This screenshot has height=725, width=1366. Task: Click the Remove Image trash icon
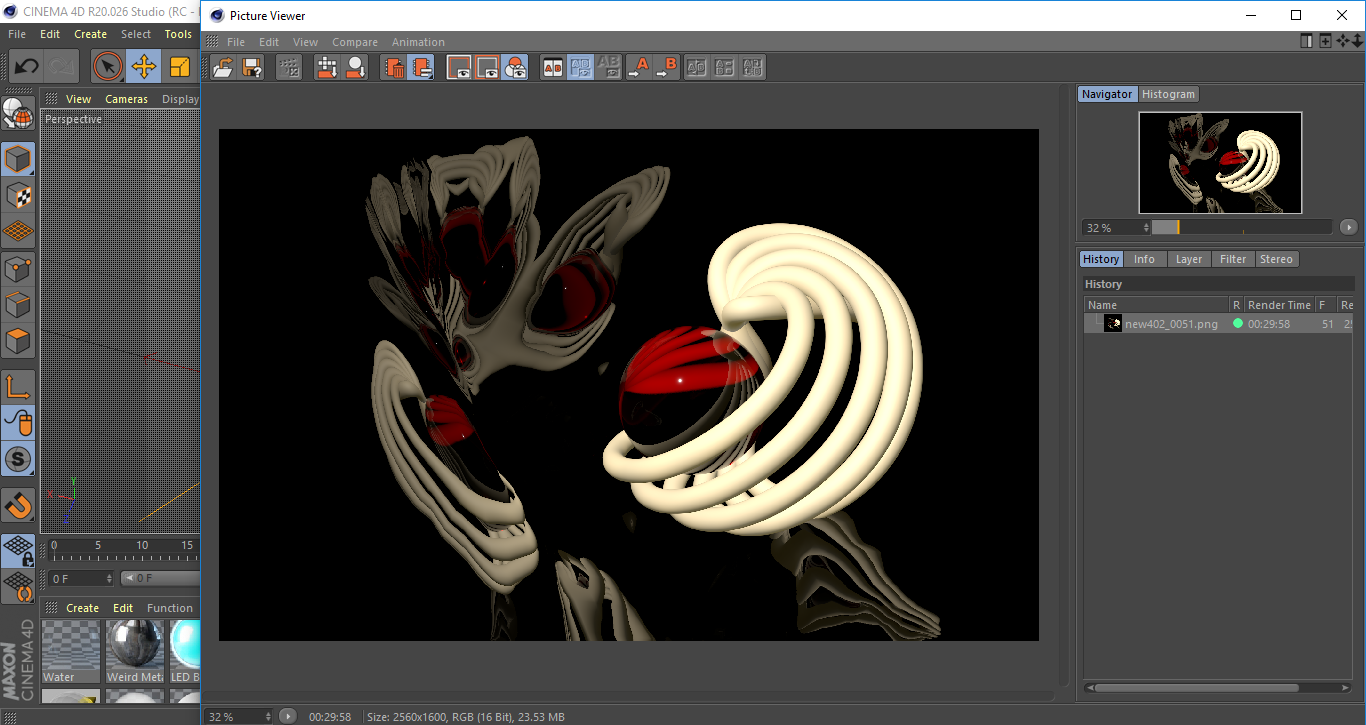pos(394,68)
